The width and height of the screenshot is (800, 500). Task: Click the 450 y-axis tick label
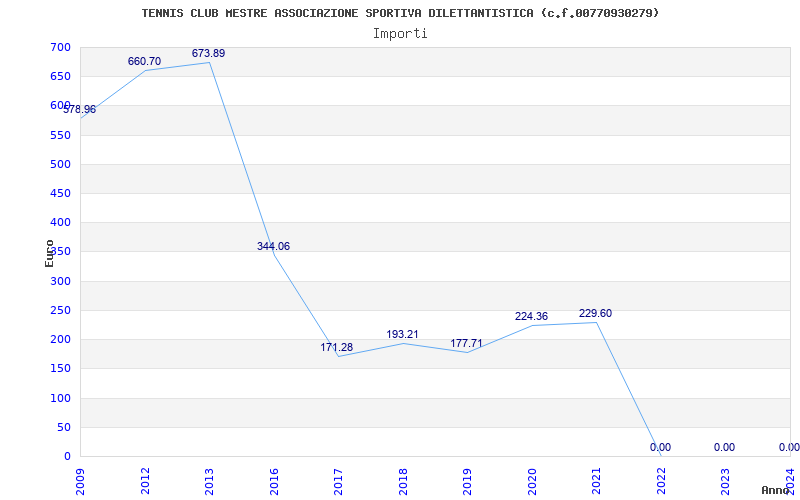tap(60, 193)
